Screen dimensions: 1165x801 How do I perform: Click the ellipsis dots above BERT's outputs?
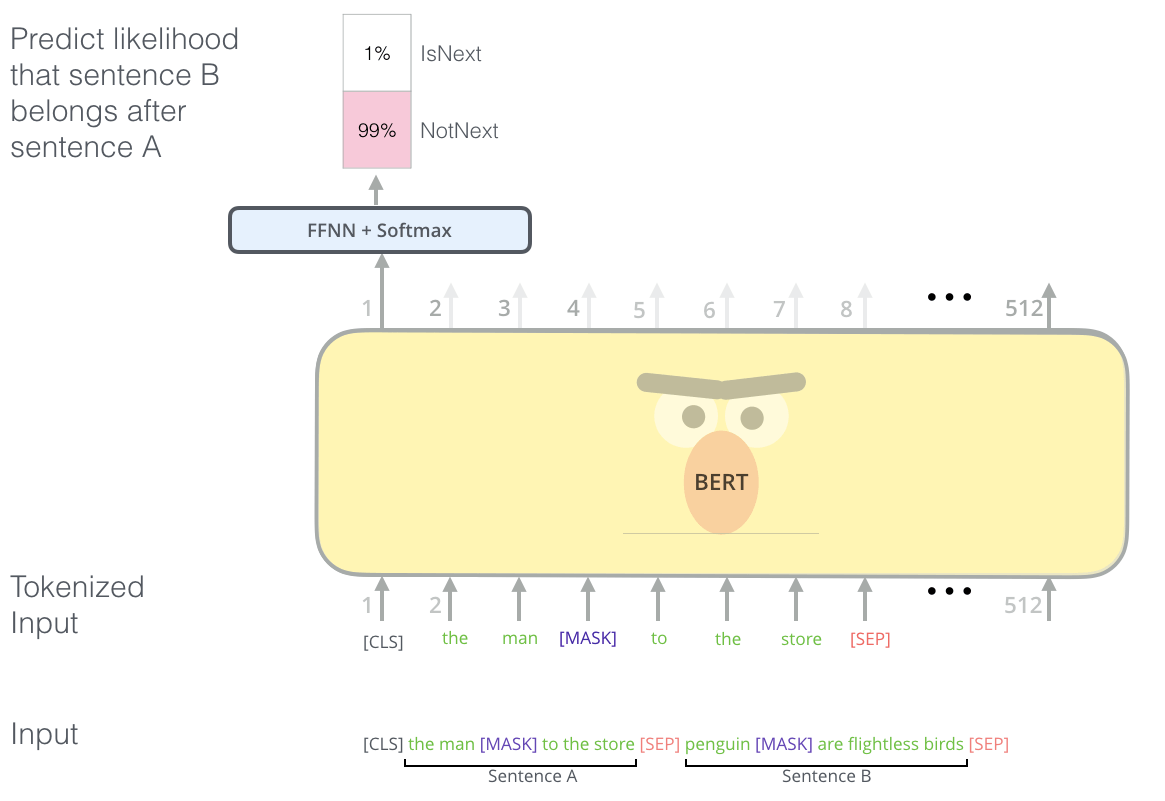(949, 297)
